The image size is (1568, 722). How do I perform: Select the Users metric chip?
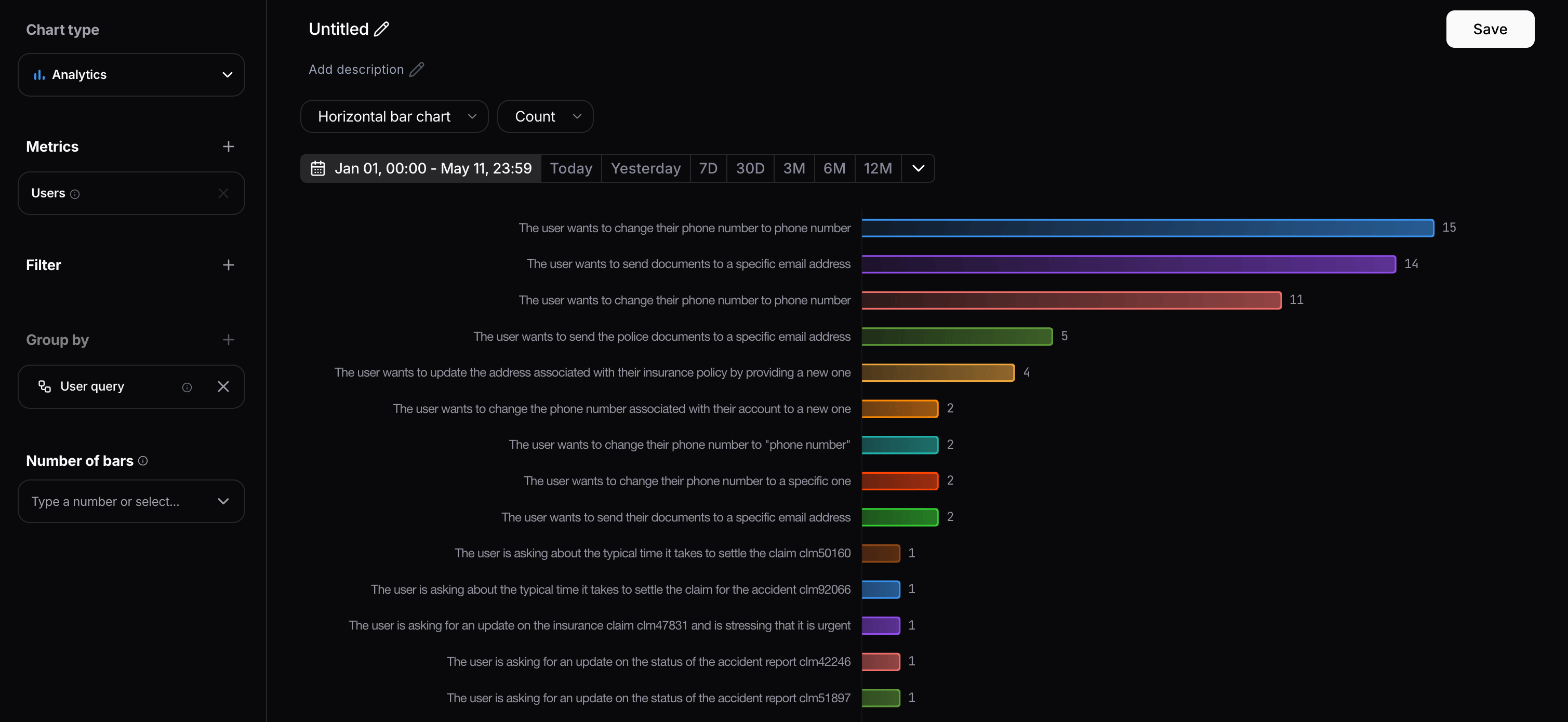131,193
